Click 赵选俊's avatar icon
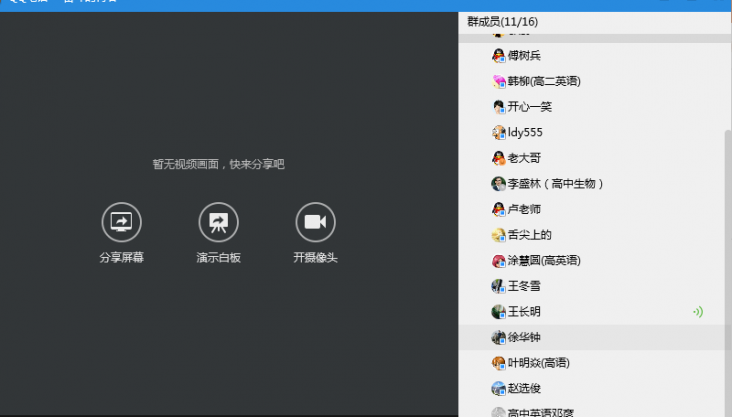Screen dimensions: 732x417 [499, 389]
